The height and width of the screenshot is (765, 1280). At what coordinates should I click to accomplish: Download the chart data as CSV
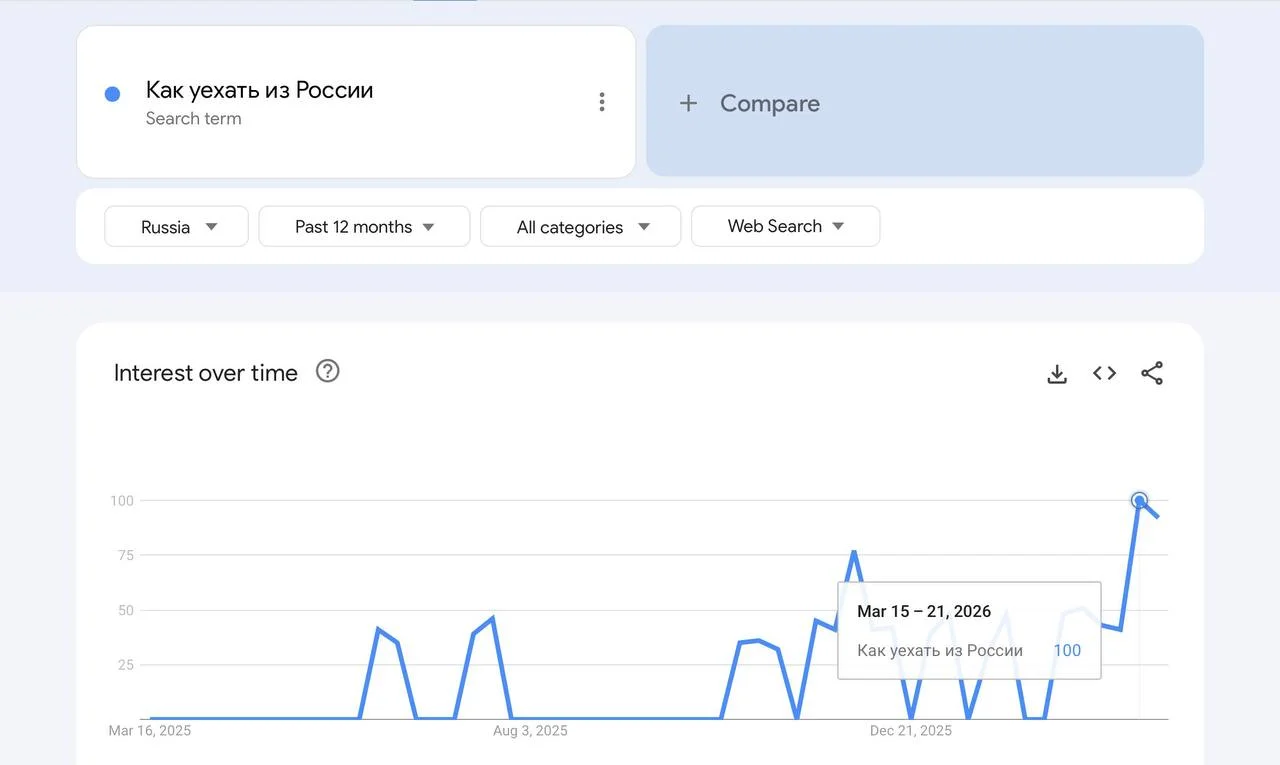(1057, 374)
